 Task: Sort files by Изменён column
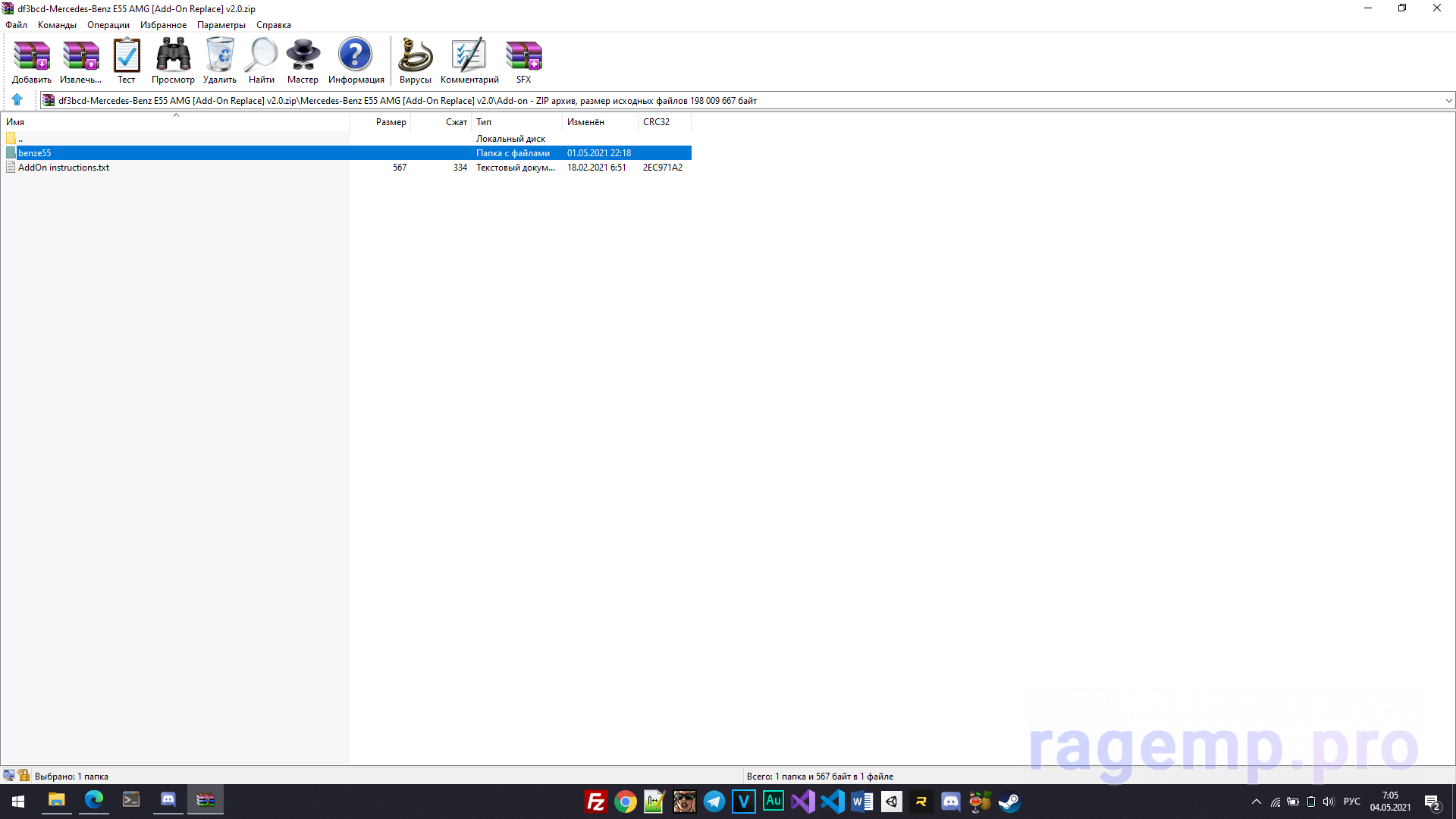(601, 122)
